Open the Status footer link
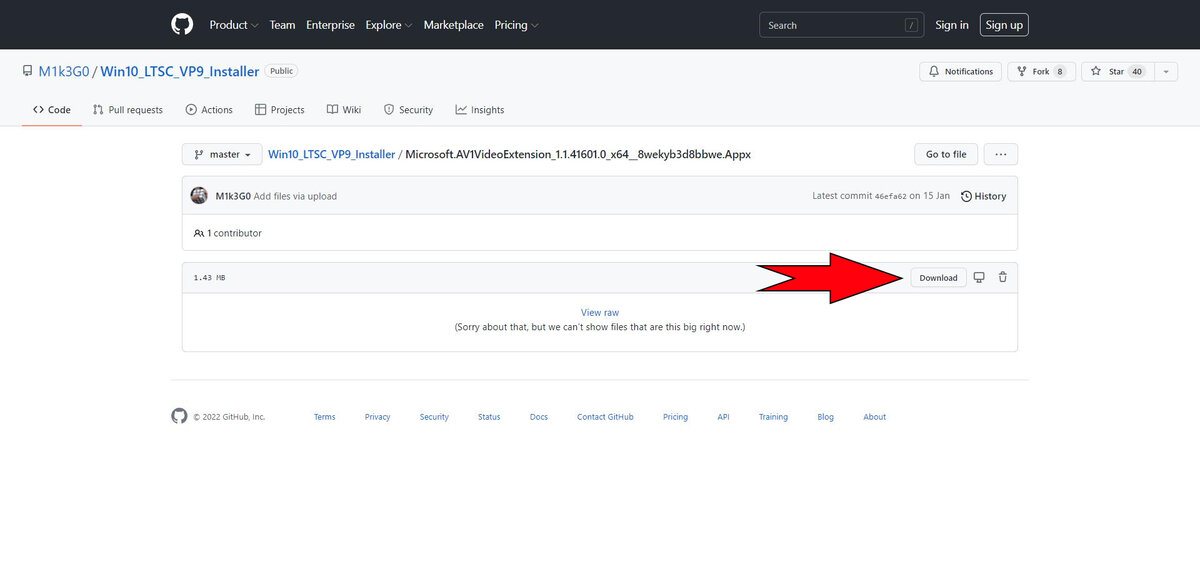Image resolution: width=1200 pixels, height=586 pixels. tap(489, 417)
